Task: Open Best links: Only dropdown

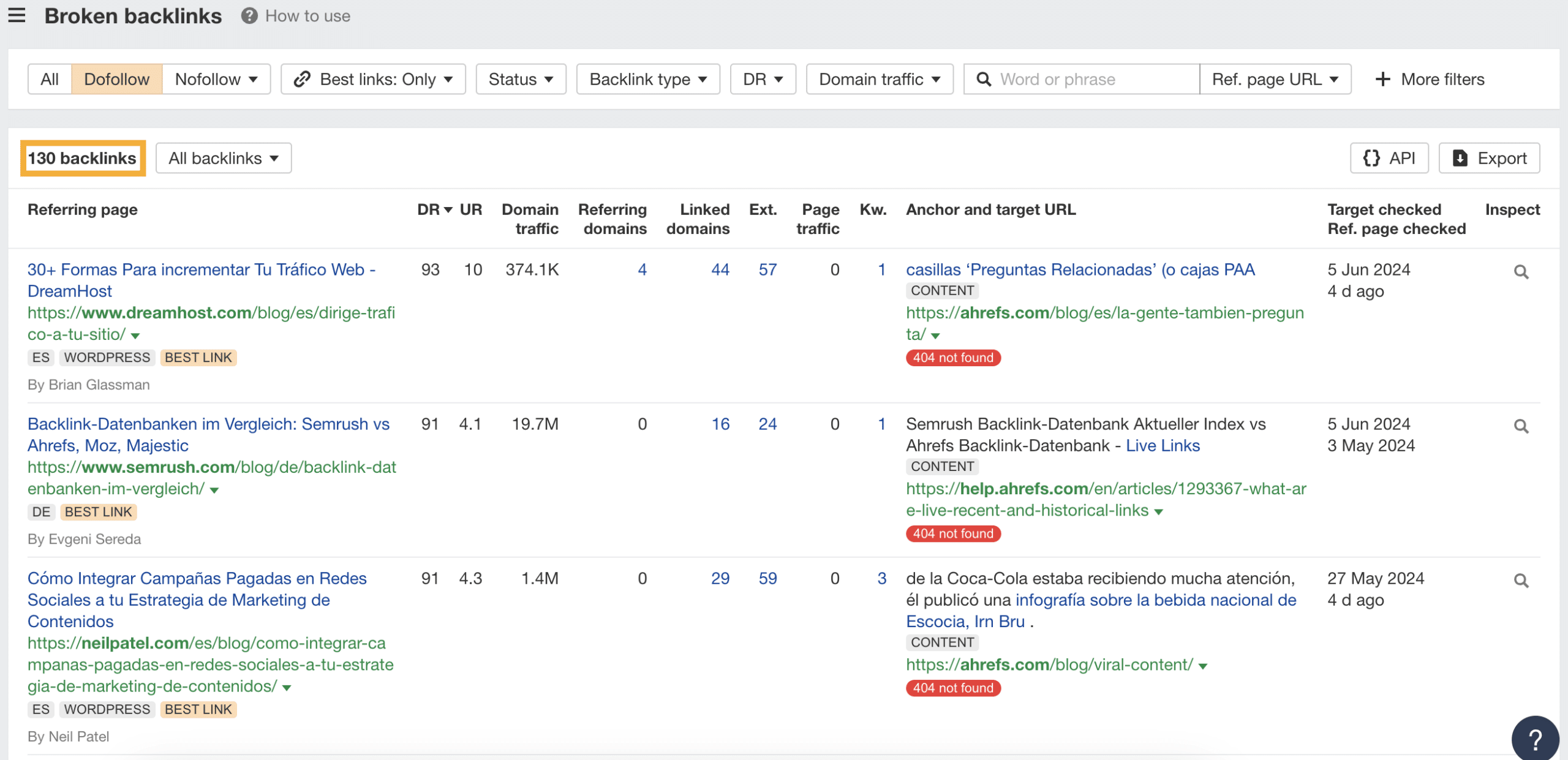Action: [x=373, y=79]
